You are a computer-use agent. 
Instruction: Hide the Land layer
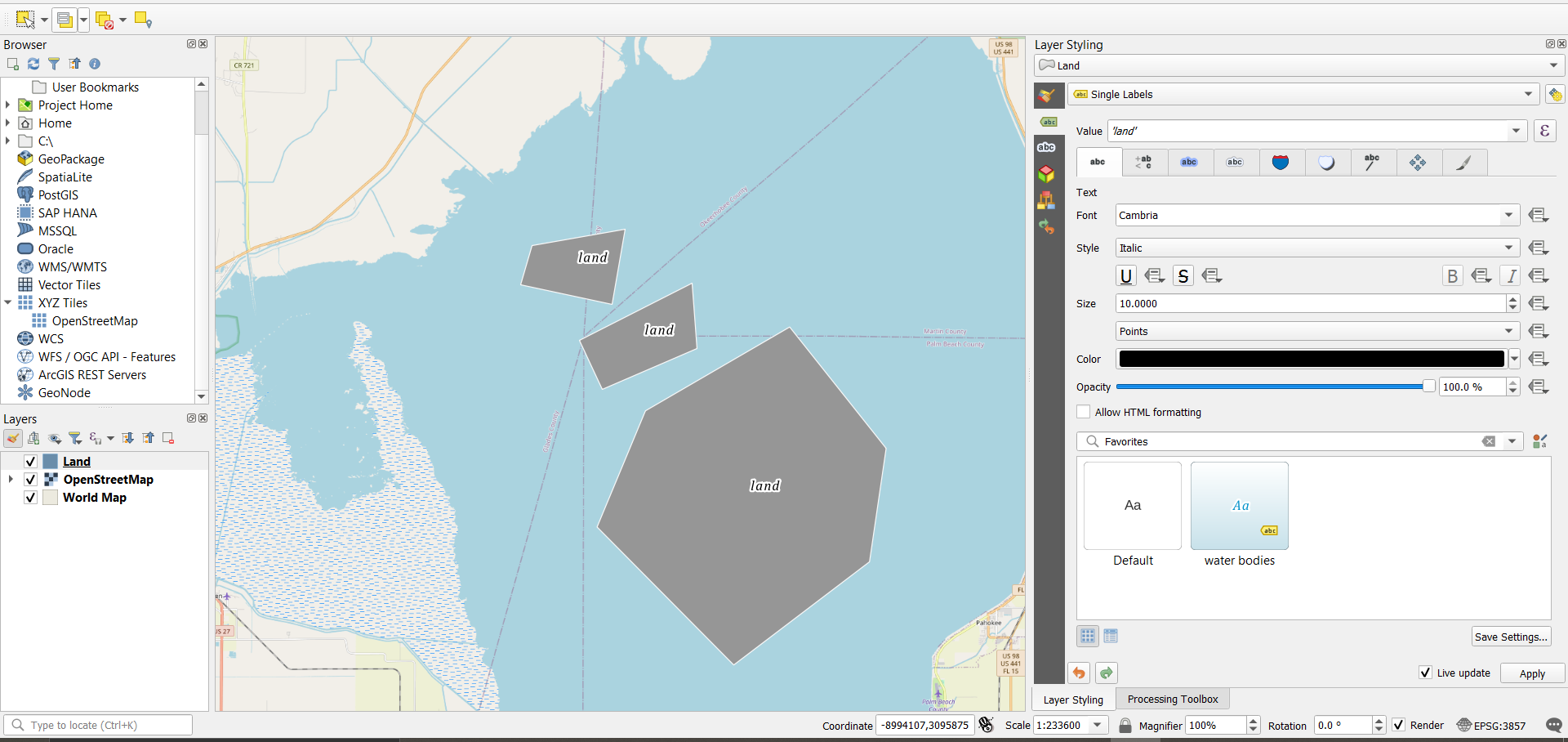point(30,462)
